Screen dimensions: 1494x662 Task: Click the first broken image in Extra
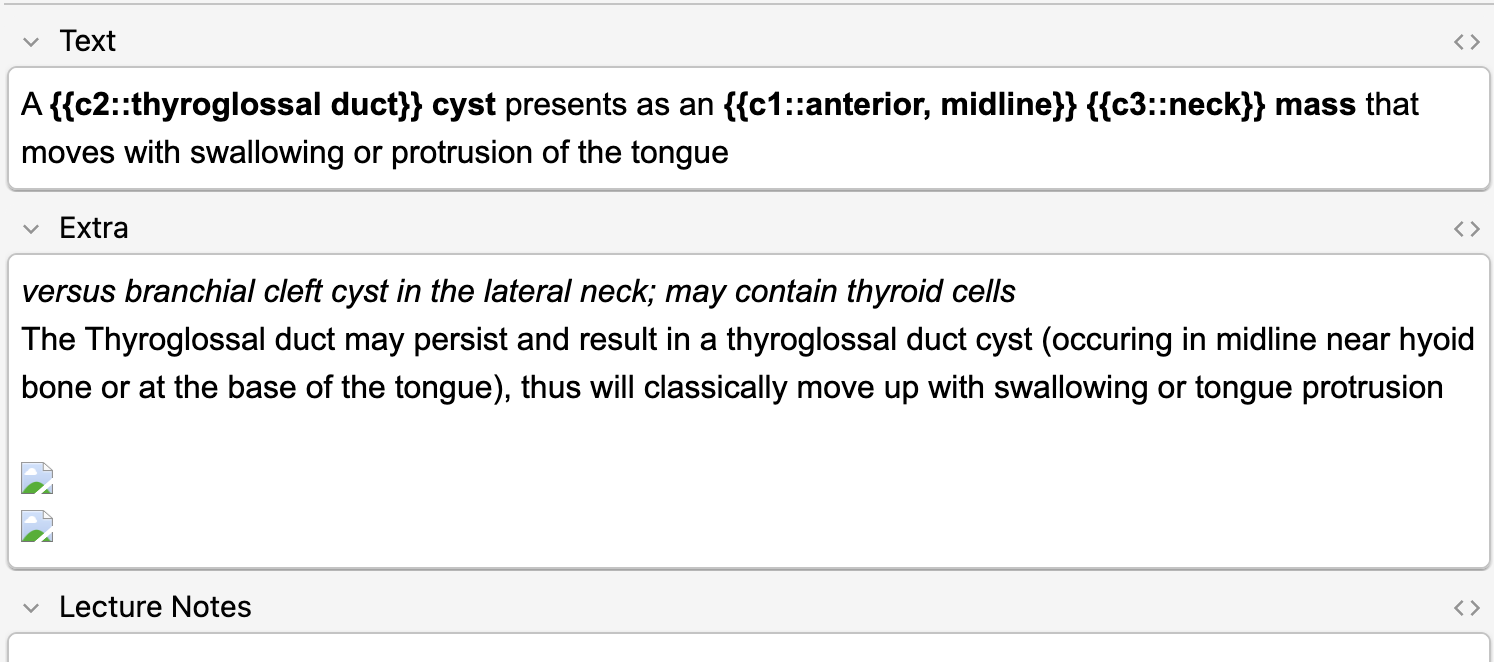point(37,479)
